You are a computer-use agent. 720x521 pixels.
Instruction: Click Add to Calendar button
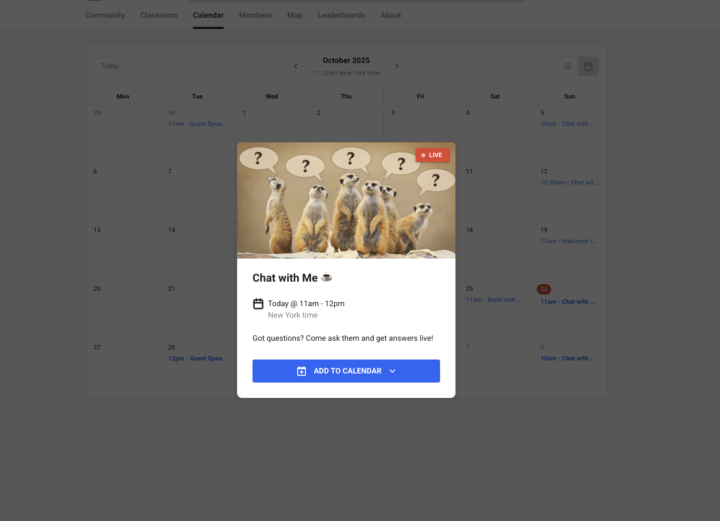pos(346,371)
